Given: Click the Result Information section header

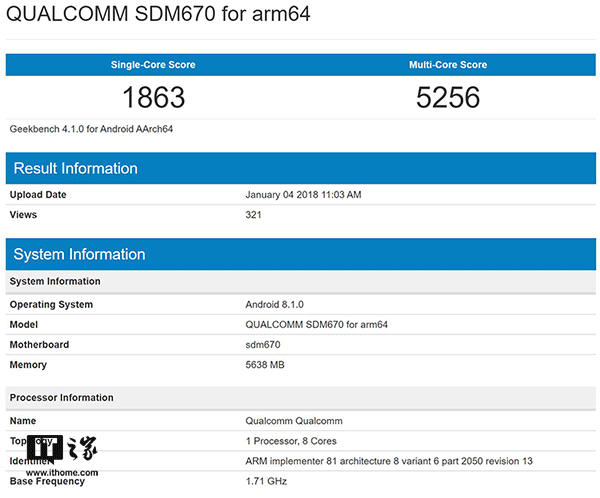Looking at the screenshot, I should pos(75,168).
